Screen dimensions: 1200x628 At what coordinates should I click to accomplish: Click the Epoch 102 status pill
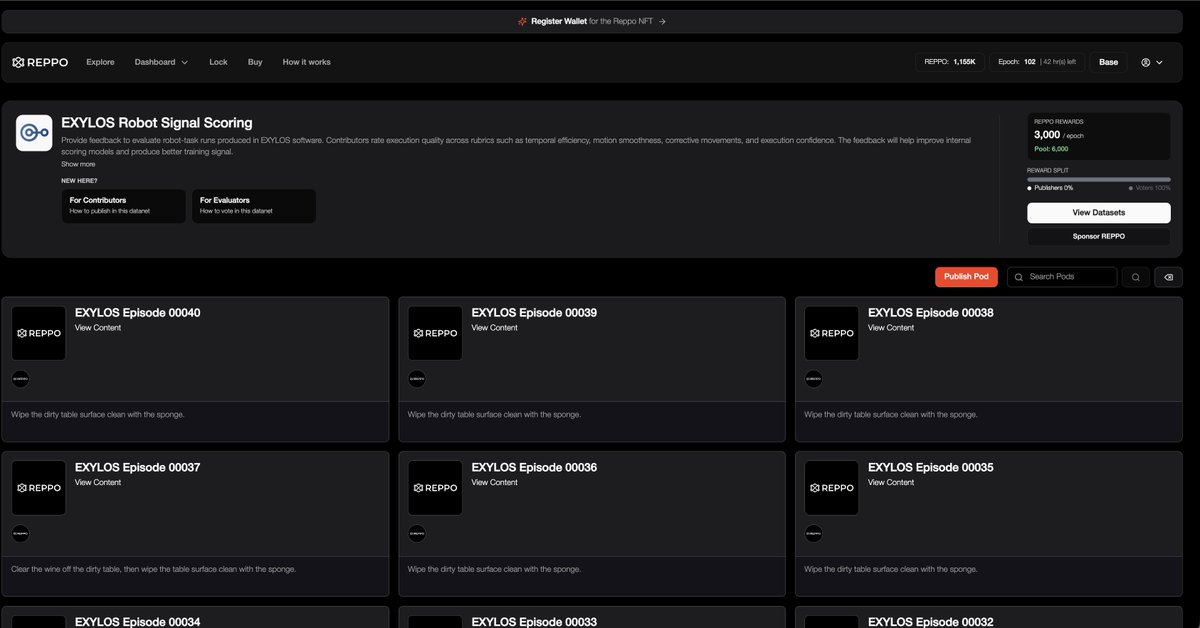point(1037,62)
